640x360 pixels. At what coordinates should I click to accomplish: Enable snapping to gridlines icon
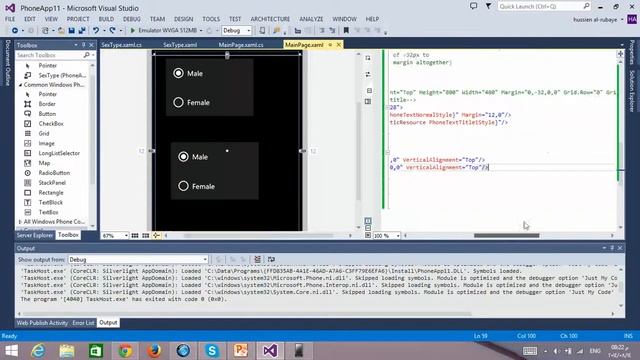pyautogui.click(x=145, y=236)
